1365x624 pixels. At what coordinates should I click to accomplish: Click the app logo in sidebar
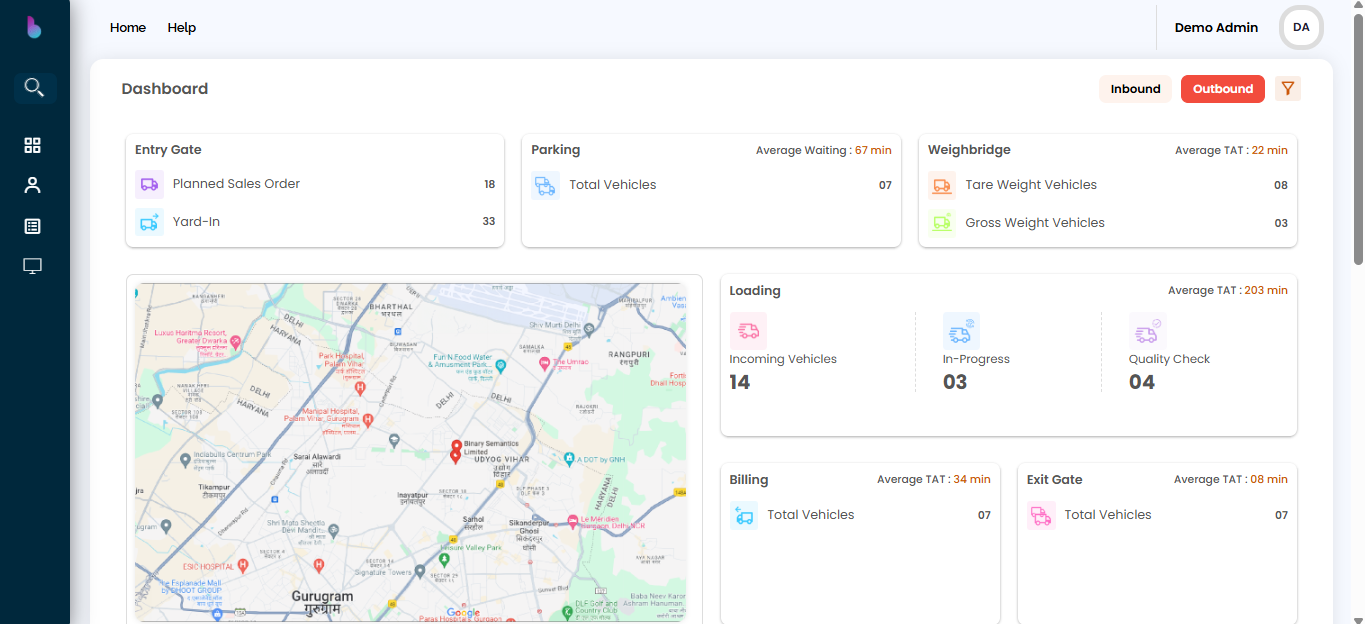[x=34, y=28]
